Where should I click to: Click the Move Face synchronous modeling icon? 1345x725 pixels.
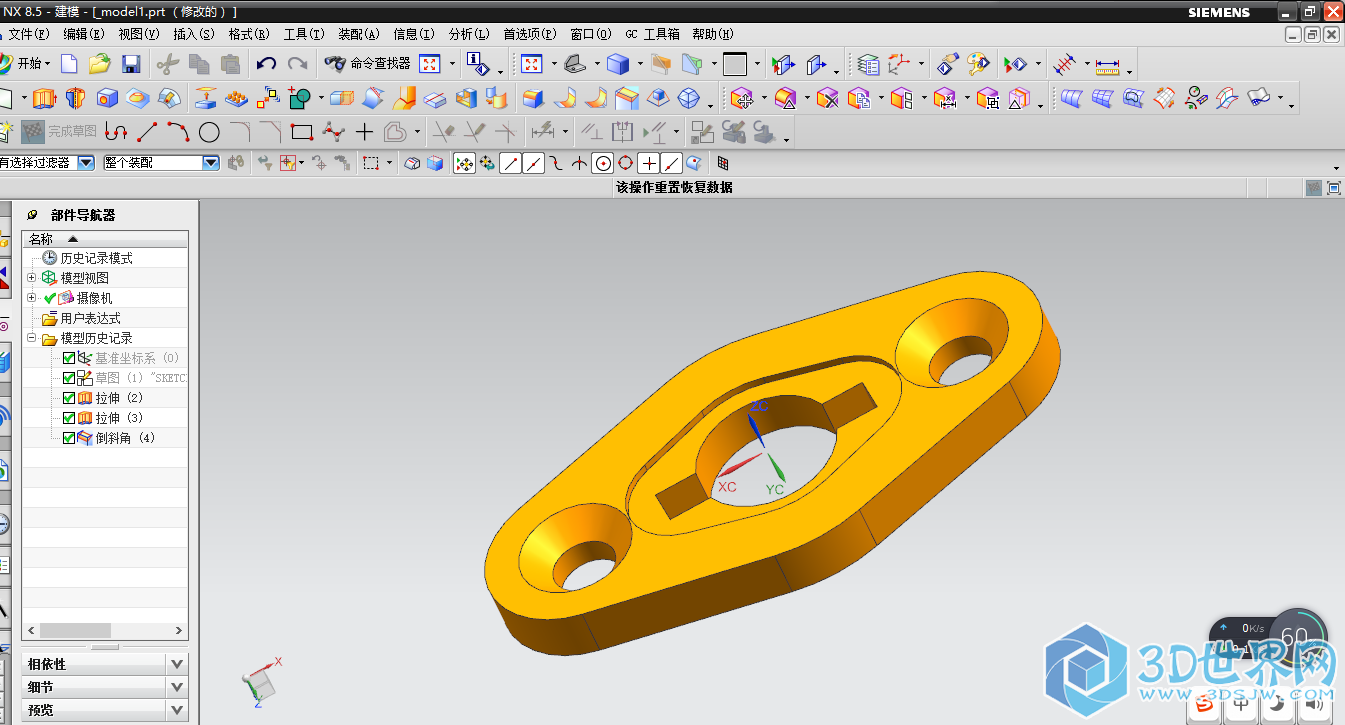tap(742, 98)
